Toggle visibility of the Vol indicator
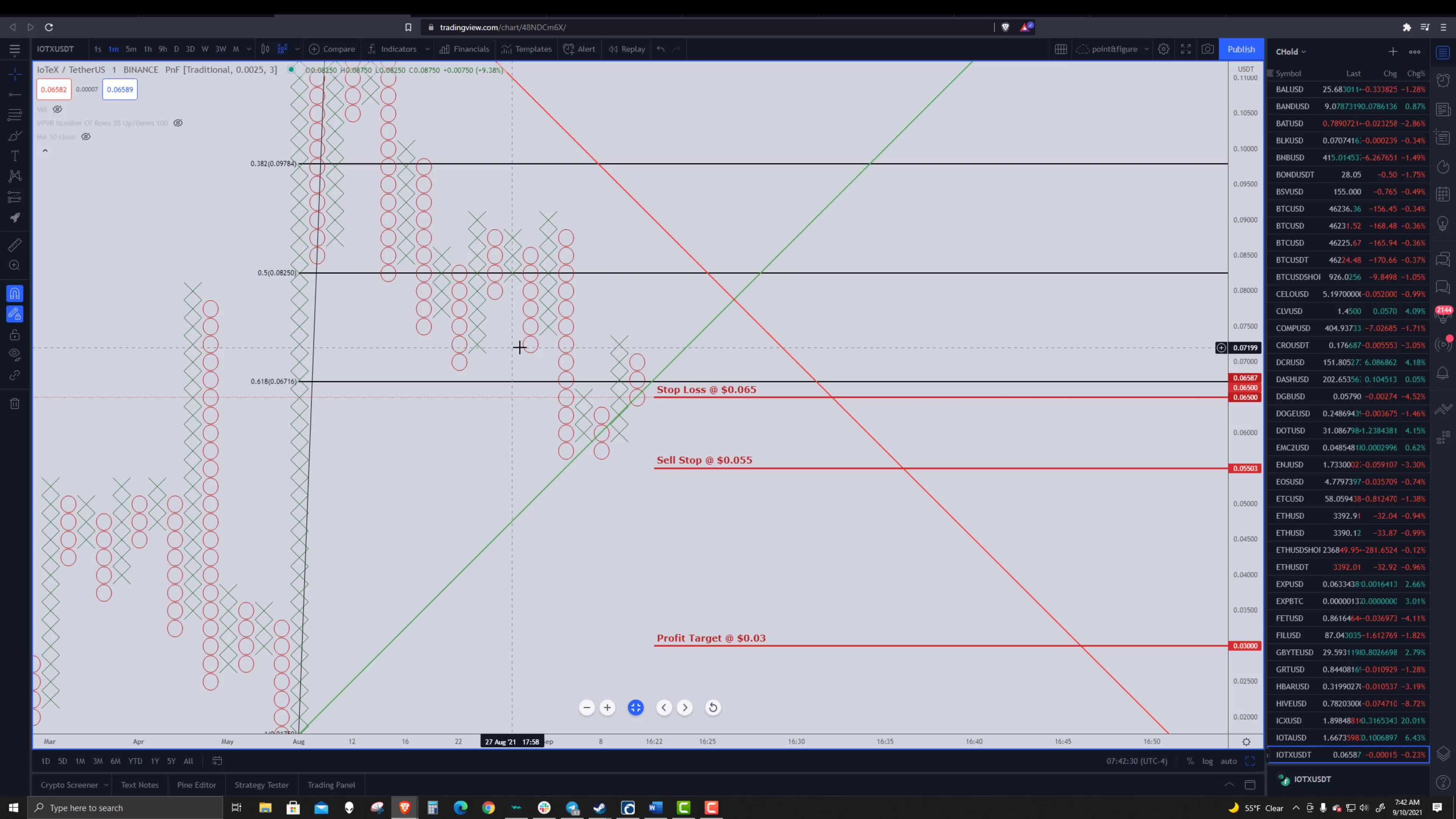 [x=57, y=109]
